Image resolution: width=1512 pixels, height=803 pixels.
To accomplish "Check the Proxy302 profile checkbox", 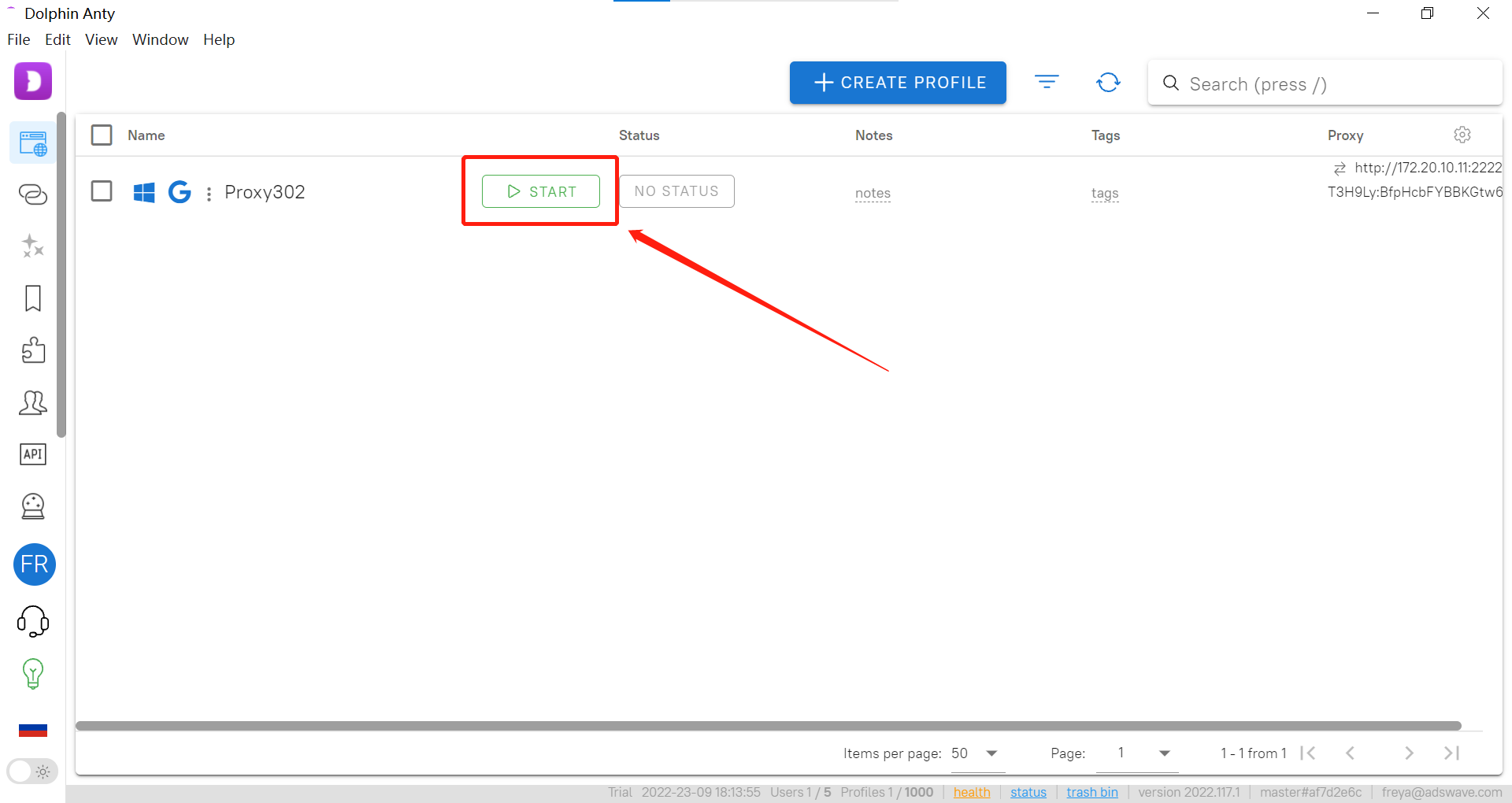I will (102, 191).
